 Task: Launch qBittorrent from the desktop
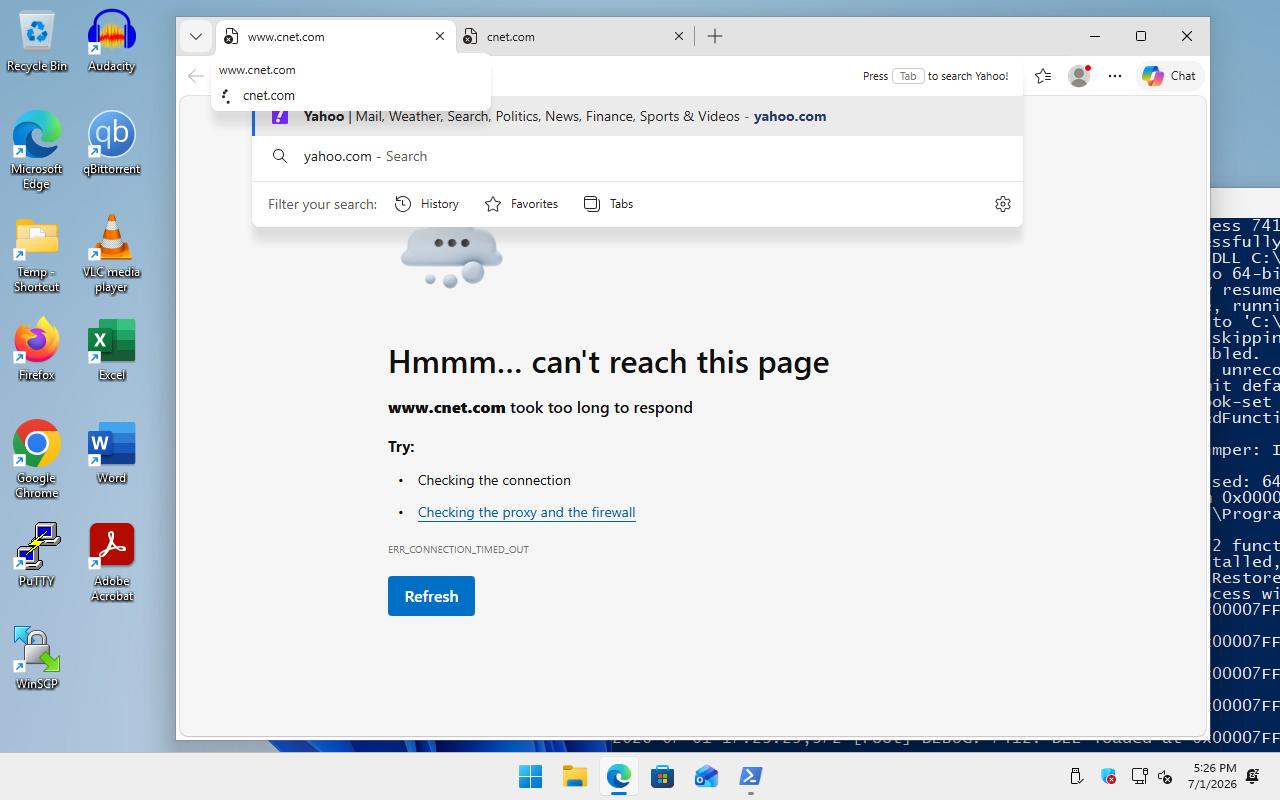[111, 143]
